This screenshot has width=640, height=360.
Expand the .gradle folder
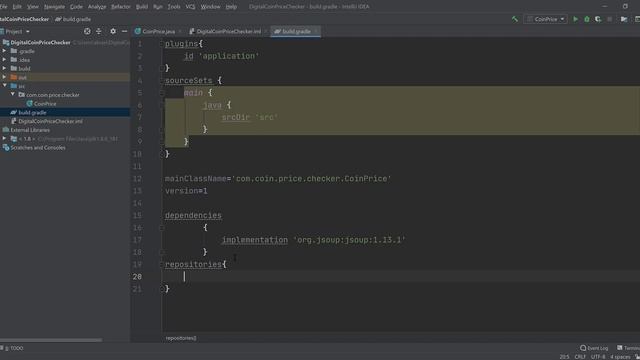4,51
